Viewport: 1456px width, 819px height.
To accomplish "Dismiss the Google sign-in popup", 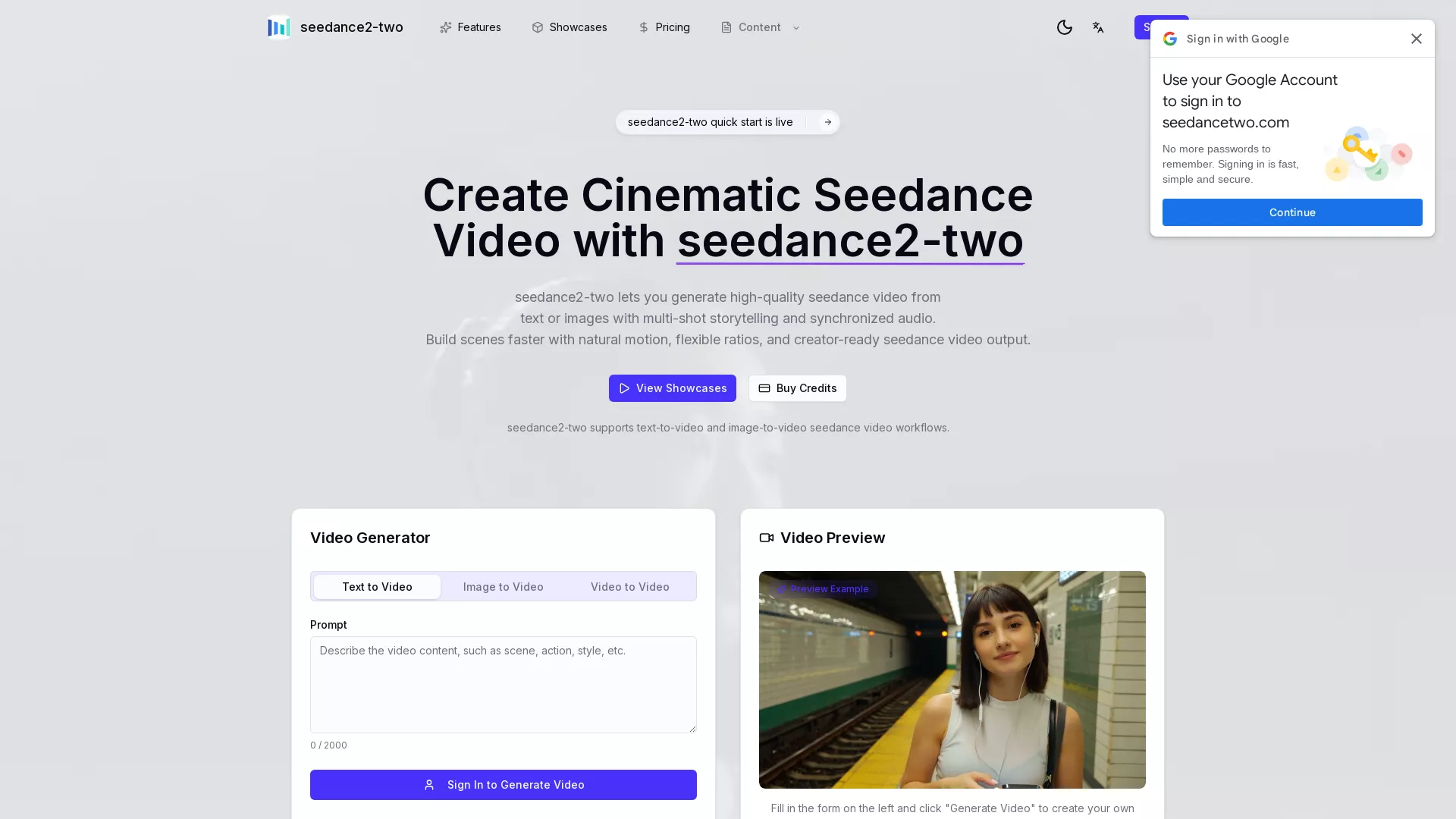I will tap(1416, 39).
